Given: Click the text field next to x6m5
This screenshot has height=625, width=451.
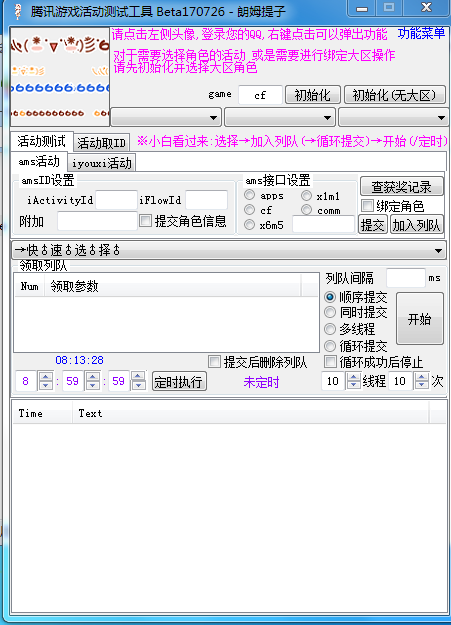Looking at the screenshot, I should [x=323, y=224].
